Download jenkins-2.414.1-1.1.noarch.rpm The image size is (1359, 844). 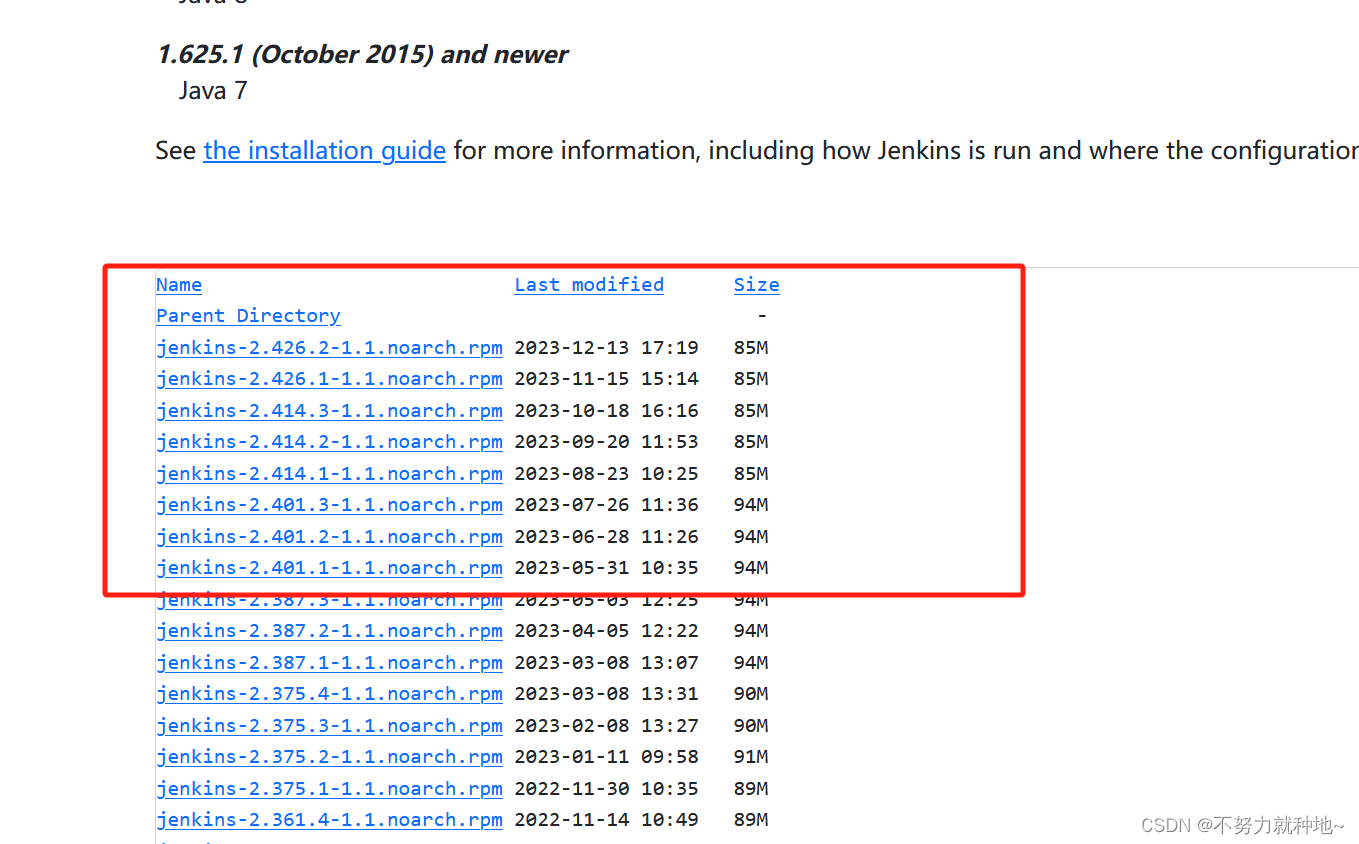pyautogui.click(x=329, y=474)
